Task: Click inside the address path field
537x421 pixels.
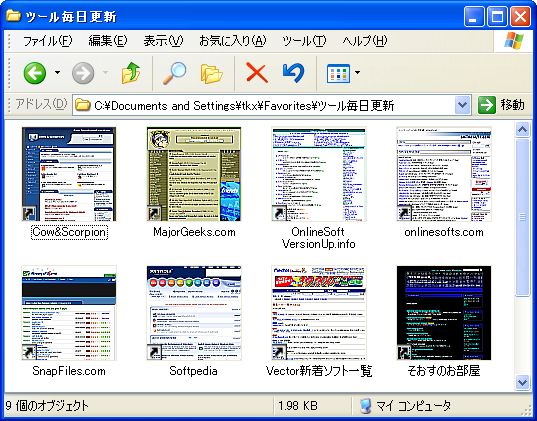Action: point(264,105)
